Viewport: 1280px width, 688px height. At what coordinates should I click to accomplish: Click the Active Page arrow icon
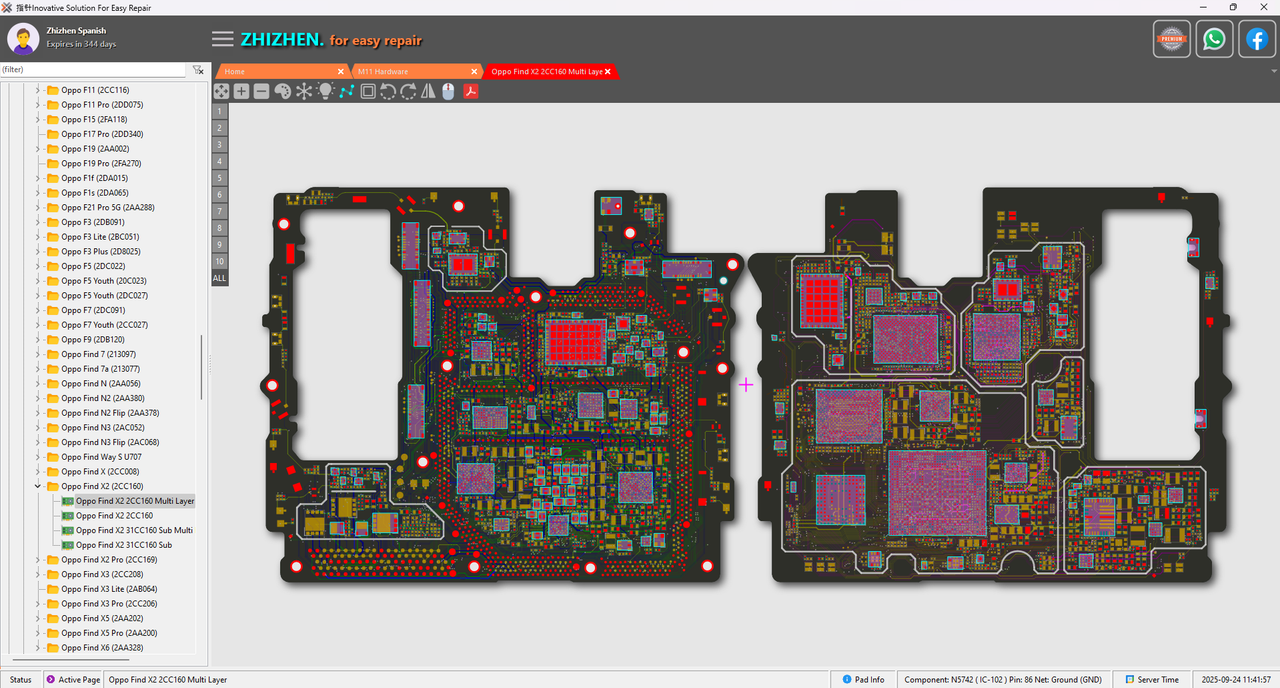(x=50, y=680)
